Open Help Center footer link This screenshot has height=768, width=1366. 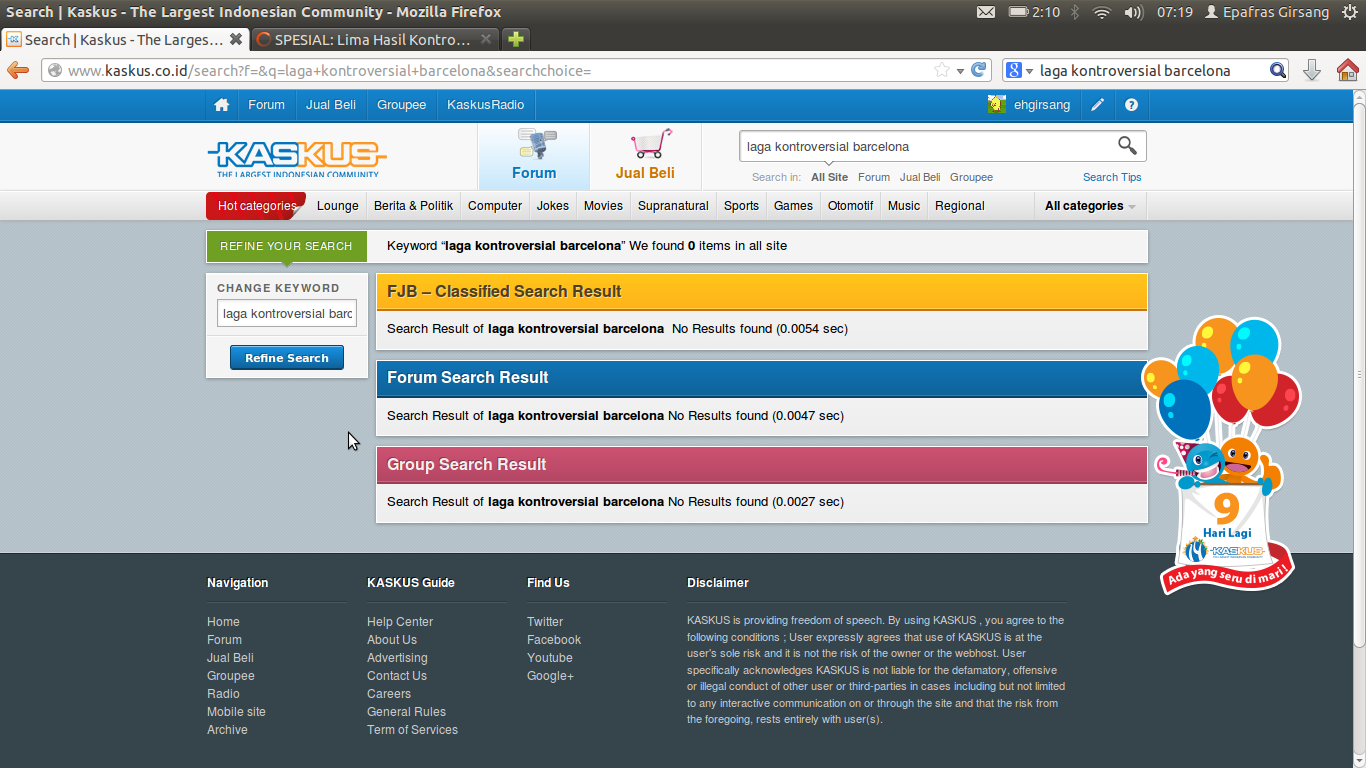(x=400, y=622)
